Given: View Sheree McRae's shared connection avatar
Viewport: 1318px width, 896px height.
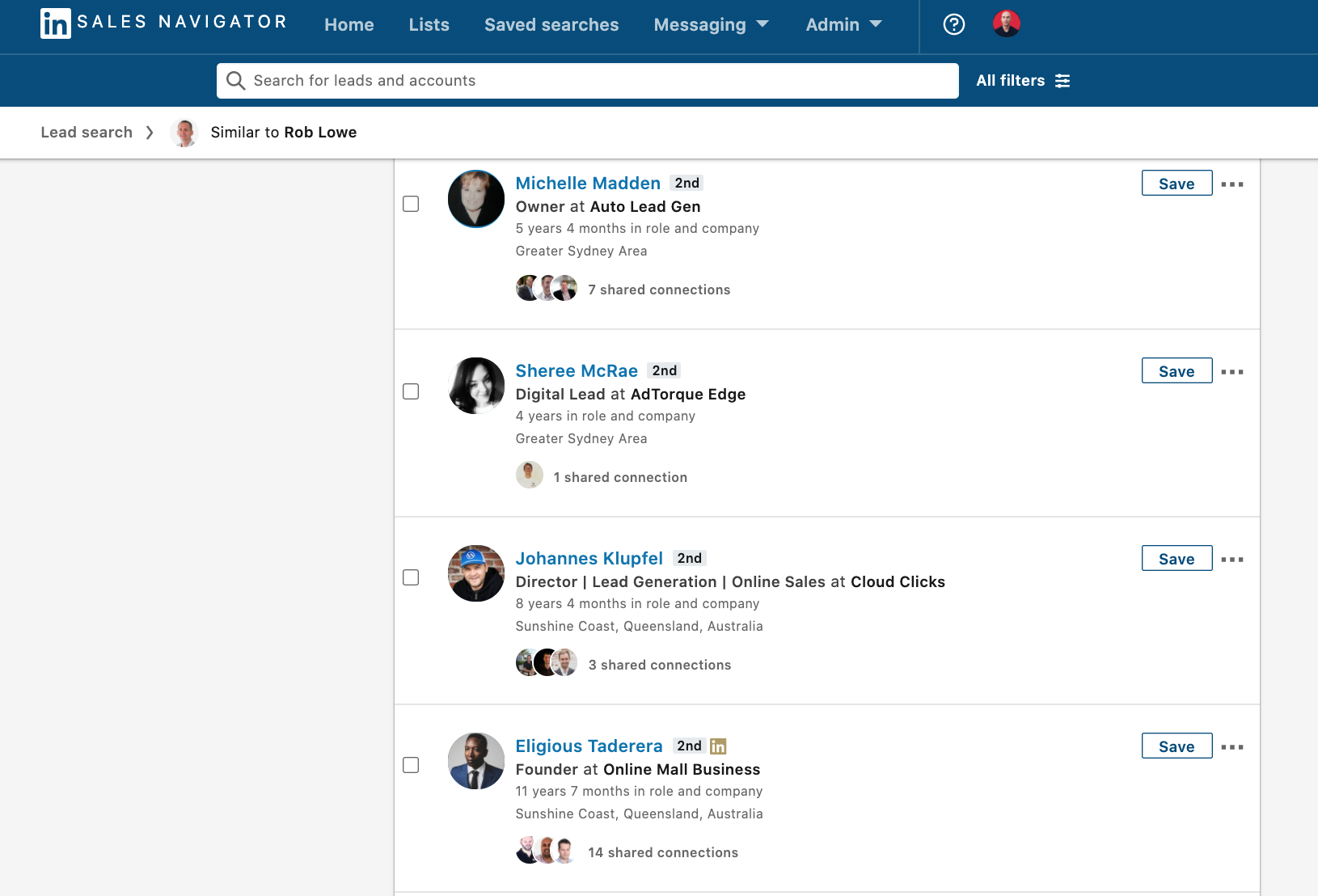Looking at the screenshot, I should click(530, 475).
